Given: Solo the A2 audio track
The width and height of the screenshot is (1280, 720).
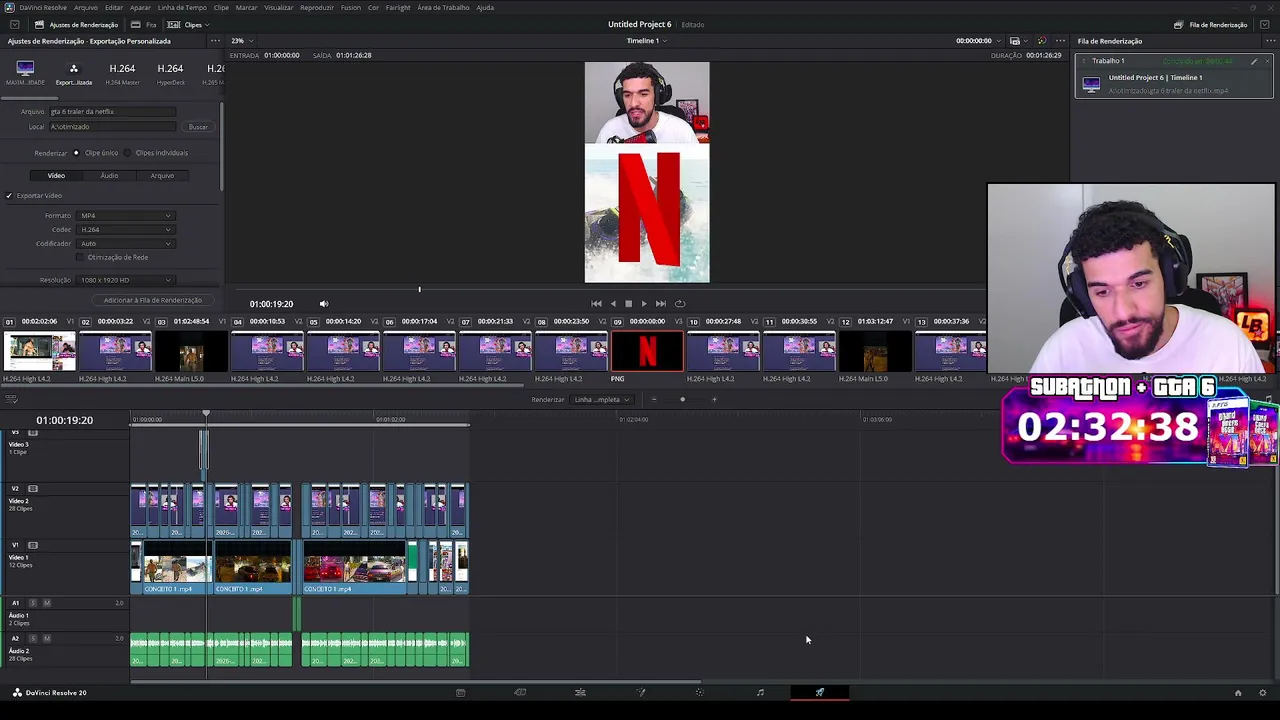Looking at the screenshot, I should point(33,638).
